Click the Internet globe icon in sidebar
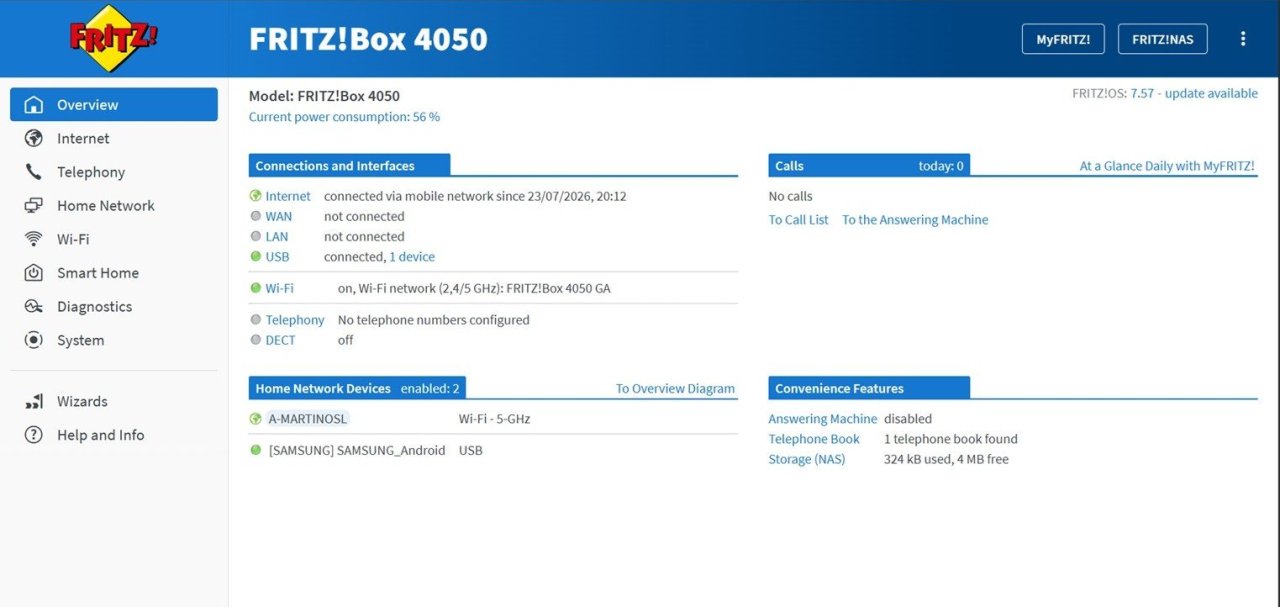This screenshot has width=1280, height=607. [x=34, y=138]
